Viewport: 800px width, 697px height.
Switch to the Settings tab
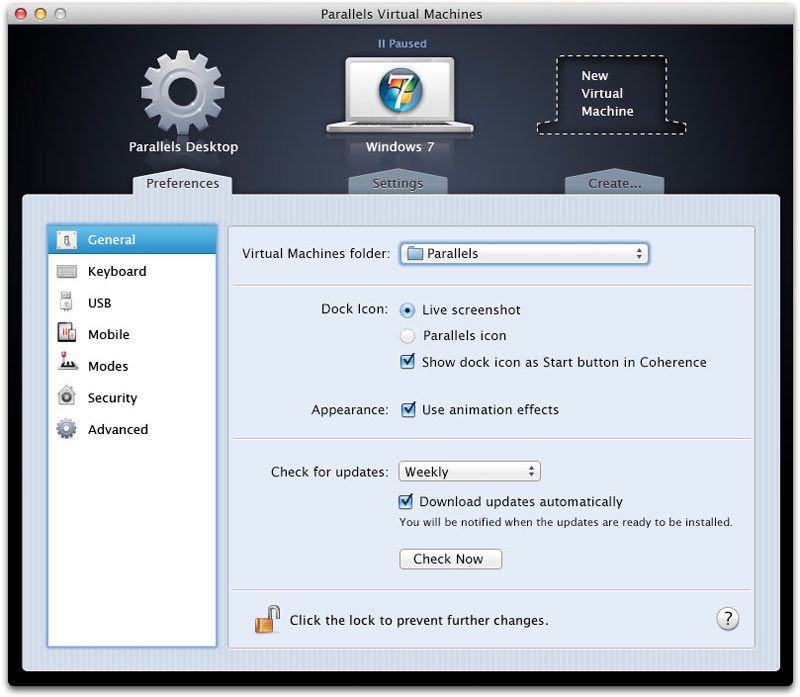click(397, 184)
